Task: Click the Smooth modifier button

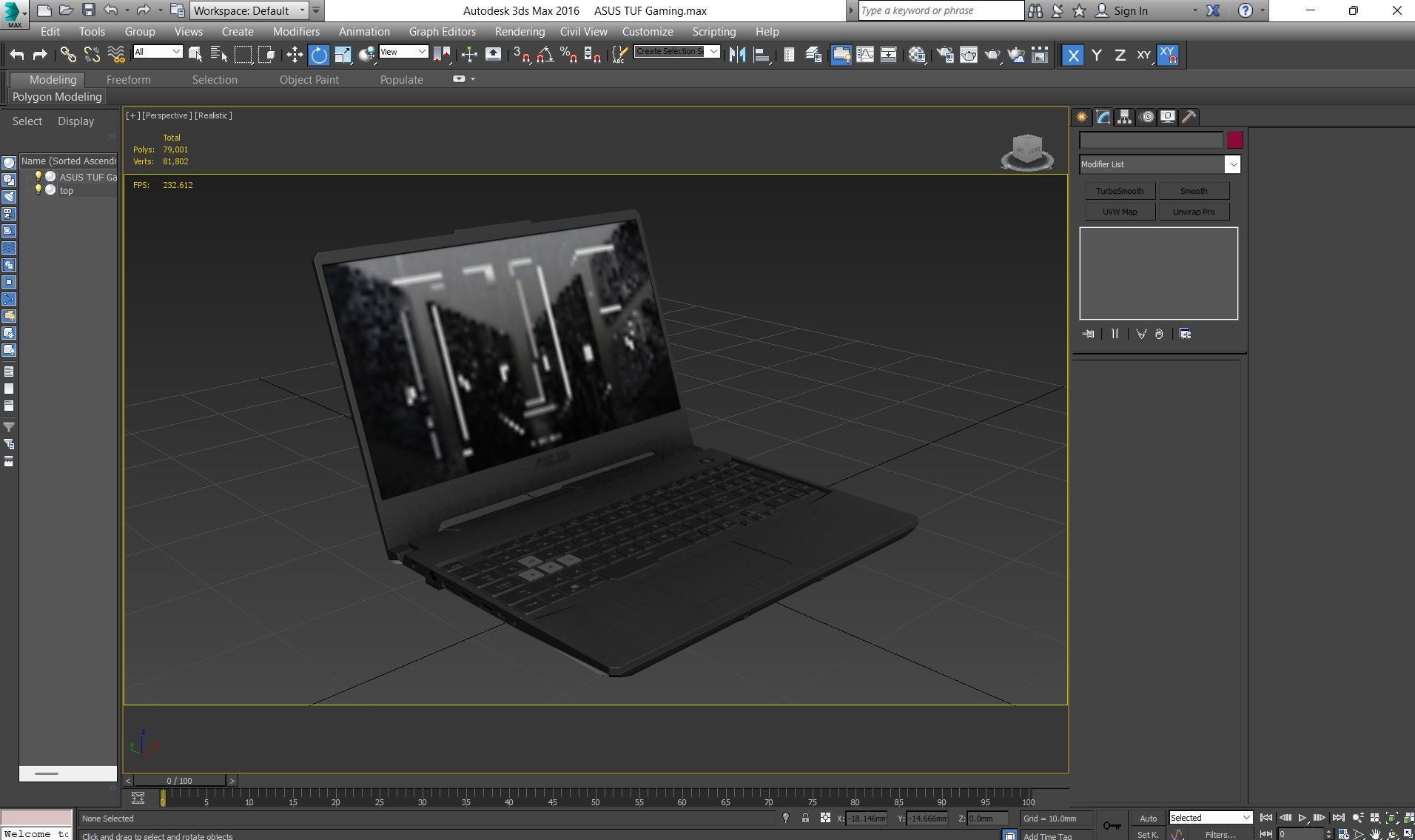Action: coord(1194,191)
